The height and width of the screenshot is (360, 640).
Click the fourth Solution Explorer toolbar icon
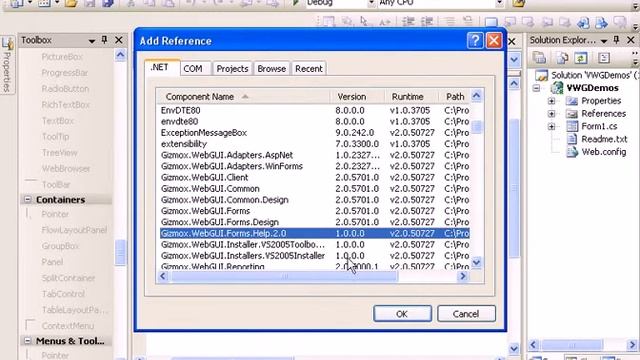[604, 58]
